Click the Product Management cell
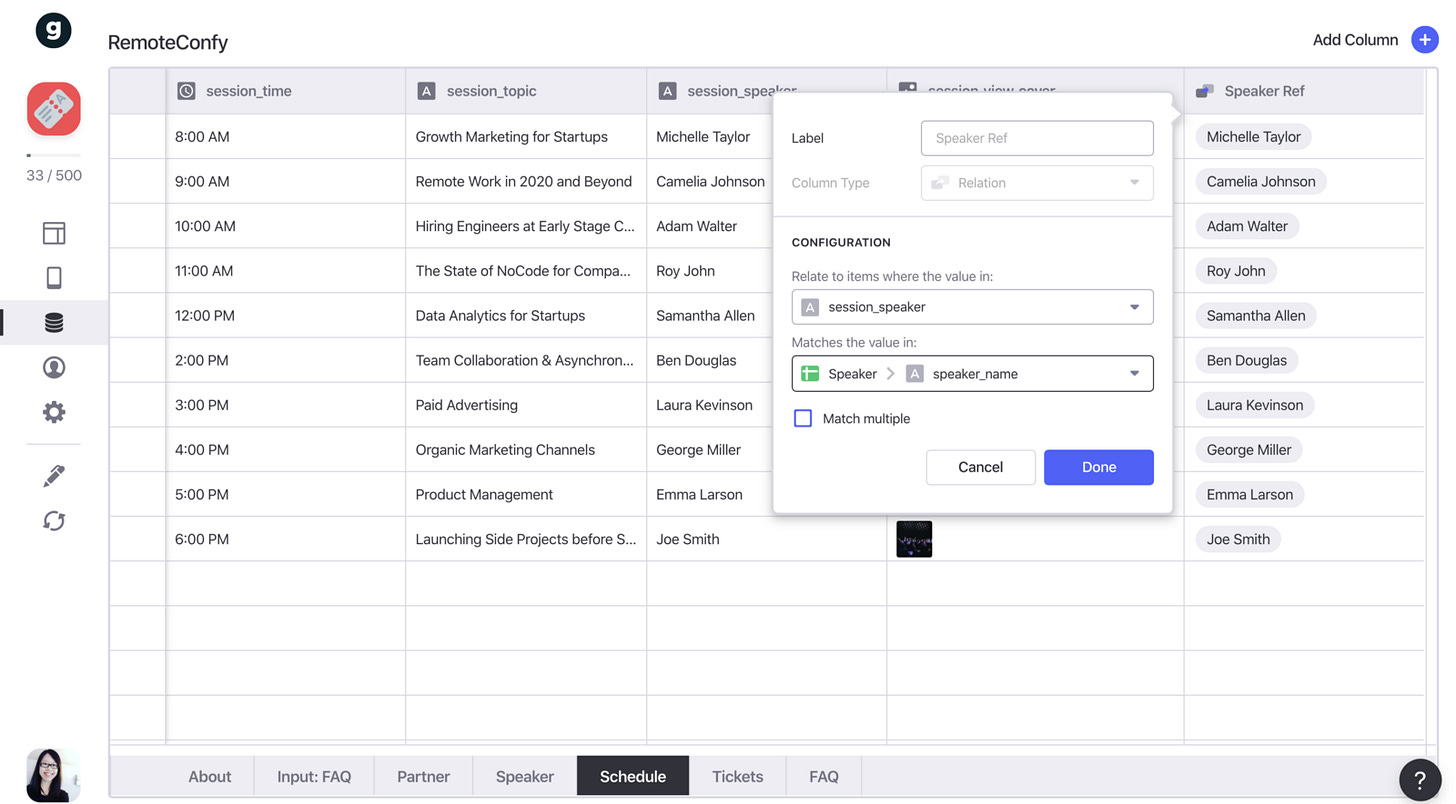Viewport: 1456px width, 804px height. (x=526, y=494)
